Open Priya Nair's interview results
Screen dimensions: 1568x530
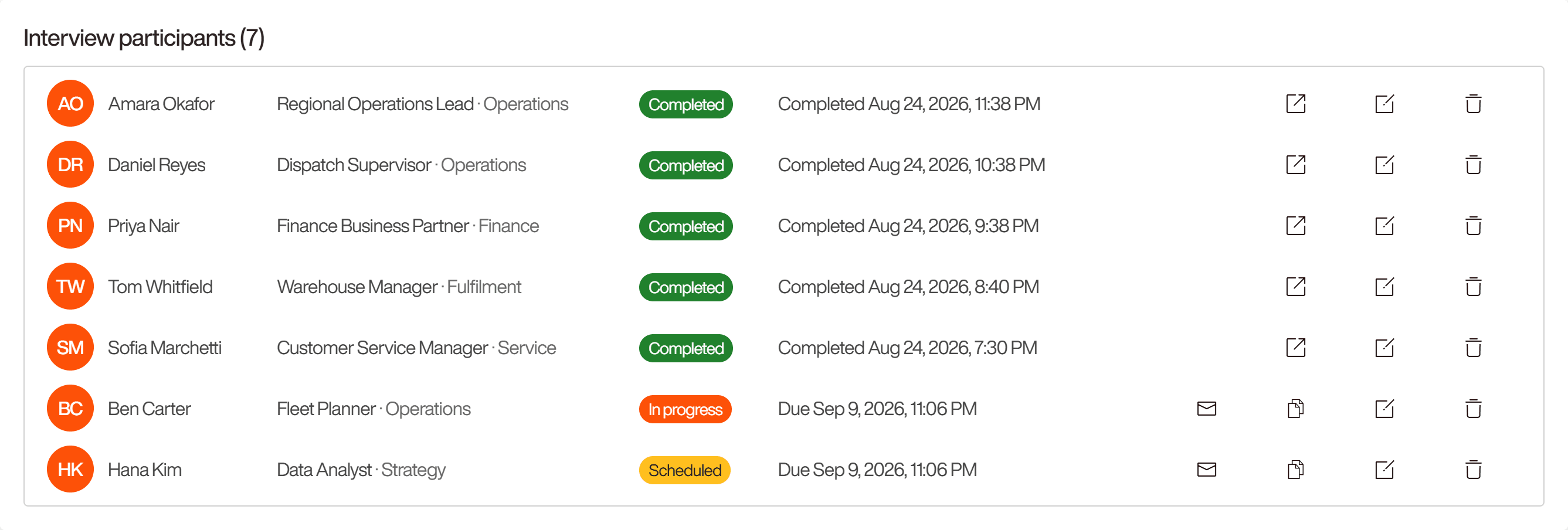click(1295, 225)
